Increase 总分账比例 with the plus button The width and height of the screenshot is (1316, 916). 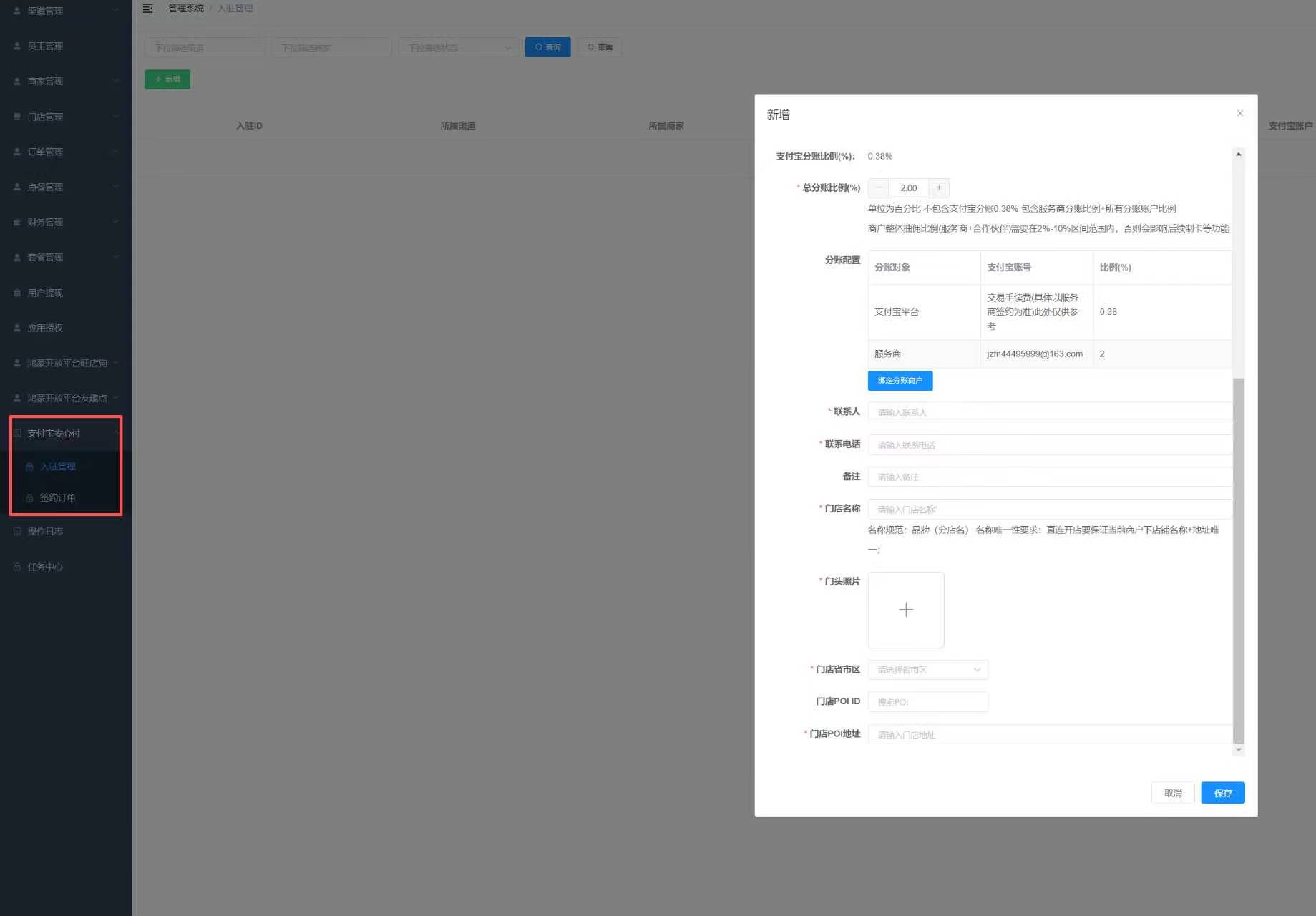click(x=939, y=187)
